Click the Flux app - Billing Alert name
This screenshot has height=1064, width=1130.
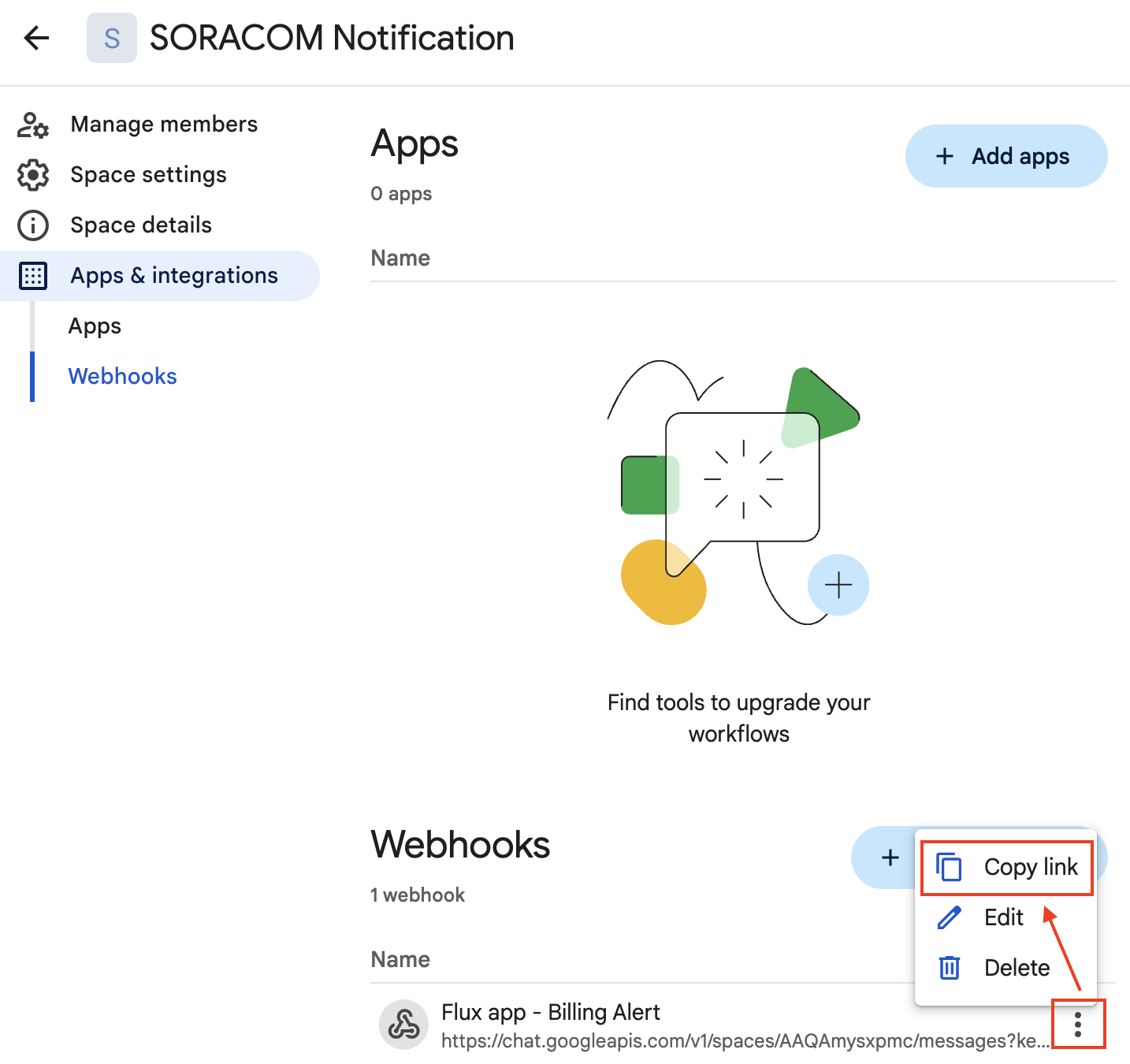(x=551, y=1012)
